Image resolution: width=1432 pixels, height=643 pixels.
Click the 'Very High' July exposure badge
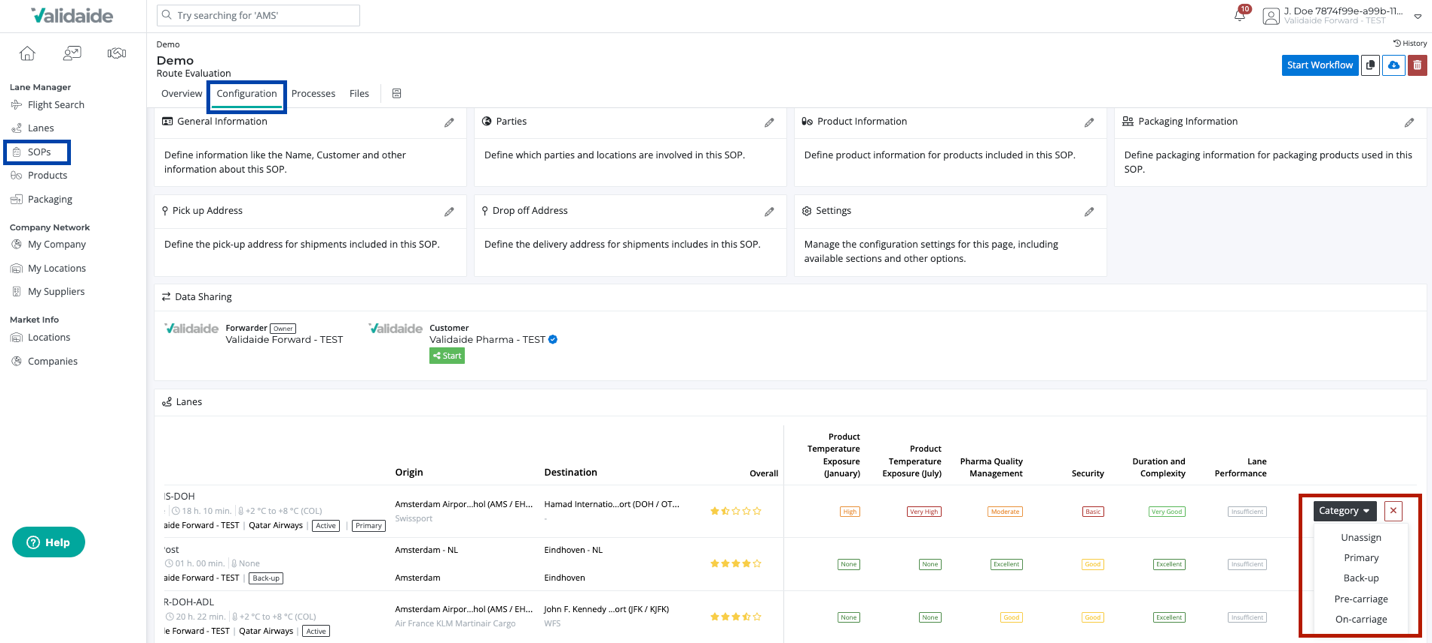tap(923, 511)
